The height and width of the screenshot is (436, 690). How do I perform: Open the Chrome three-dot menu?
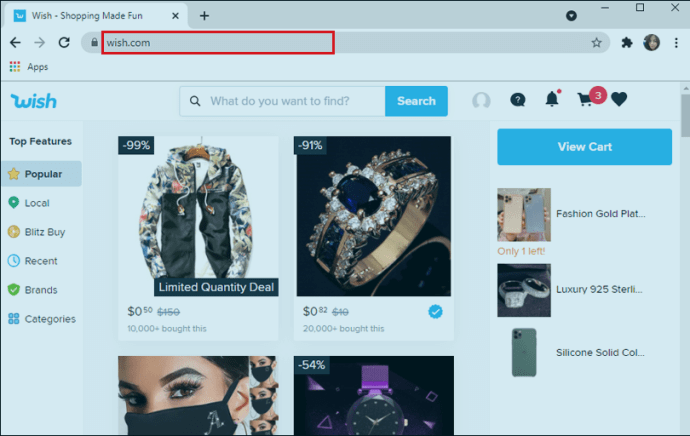tap(676, 43)
